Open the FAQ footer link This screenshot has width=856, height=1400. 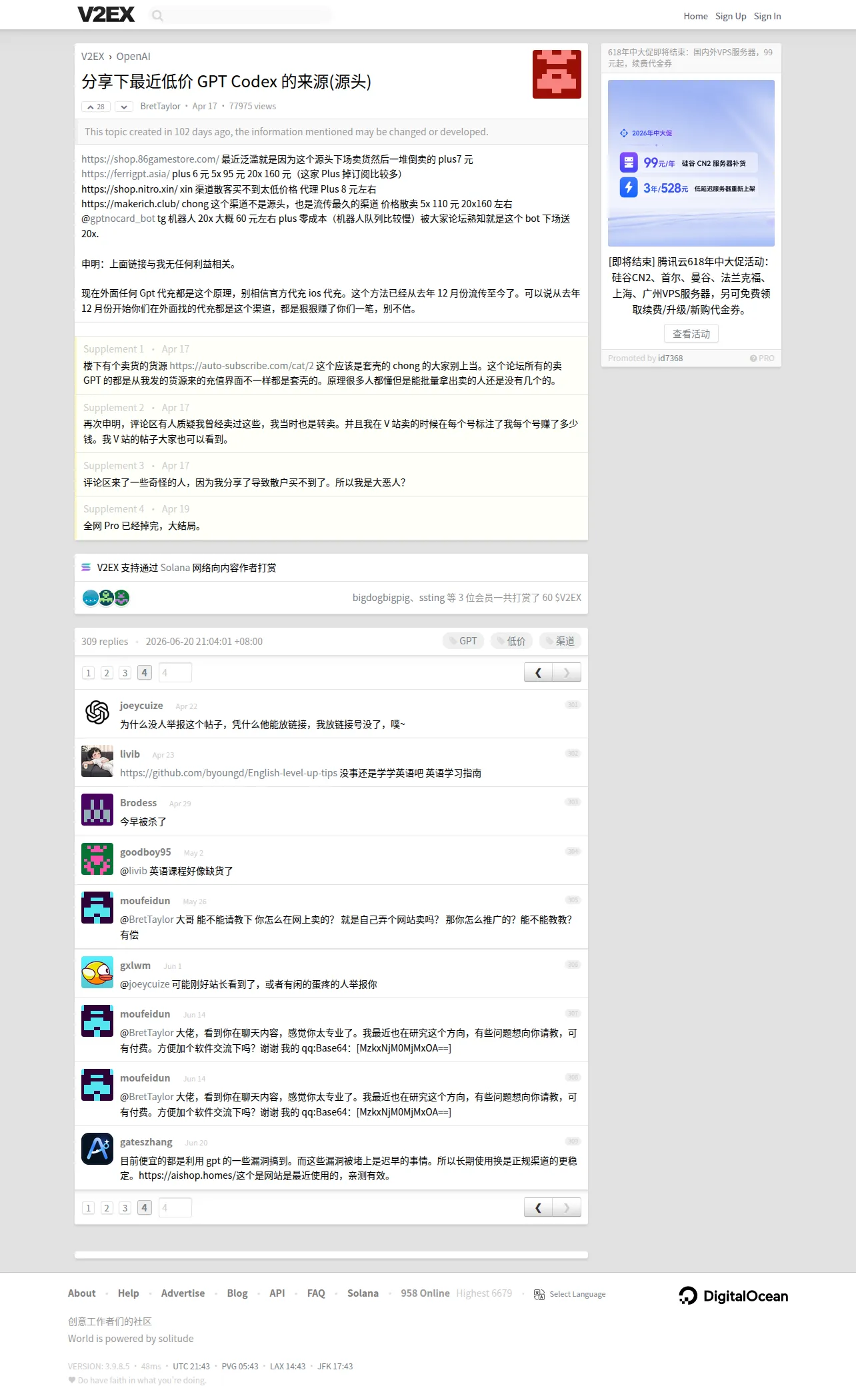[x=316, y=1293]
